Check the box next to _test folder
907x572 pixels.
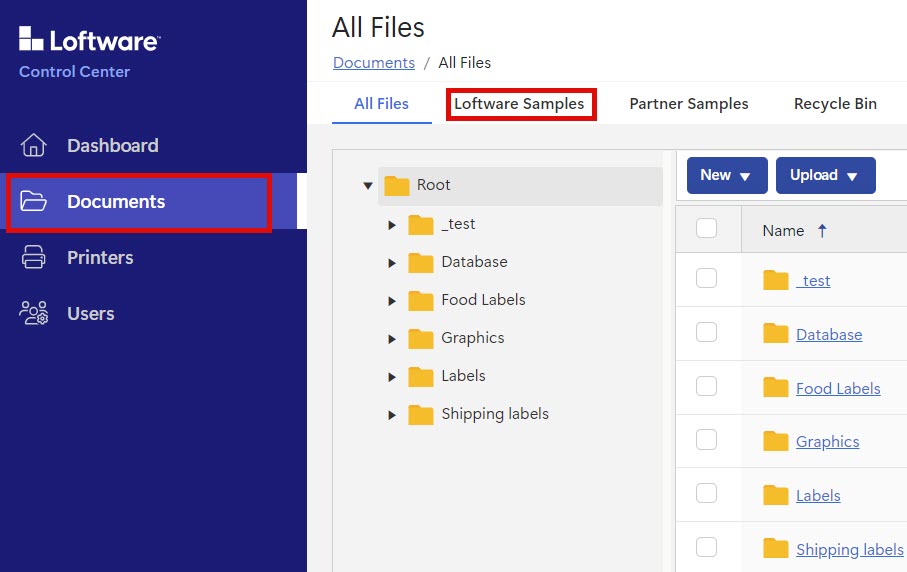707,279
